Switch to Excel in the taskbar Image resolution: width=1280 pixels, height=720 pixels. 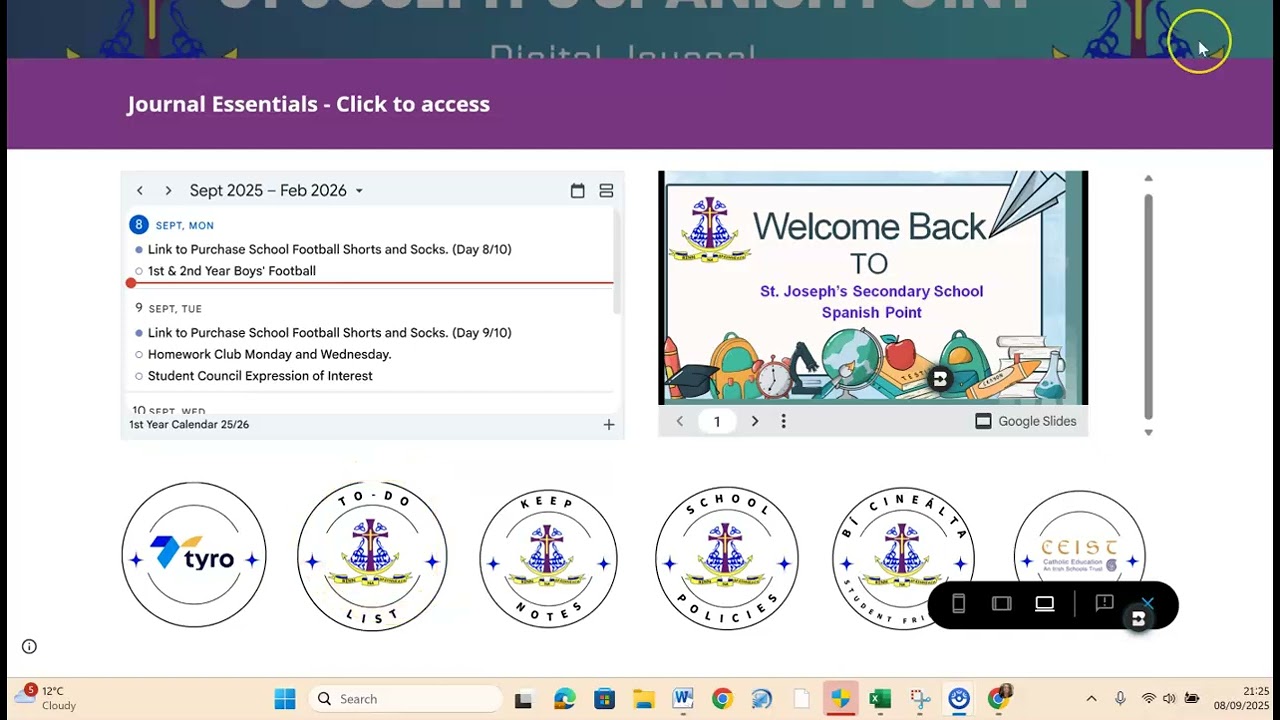tap(880, 699)
